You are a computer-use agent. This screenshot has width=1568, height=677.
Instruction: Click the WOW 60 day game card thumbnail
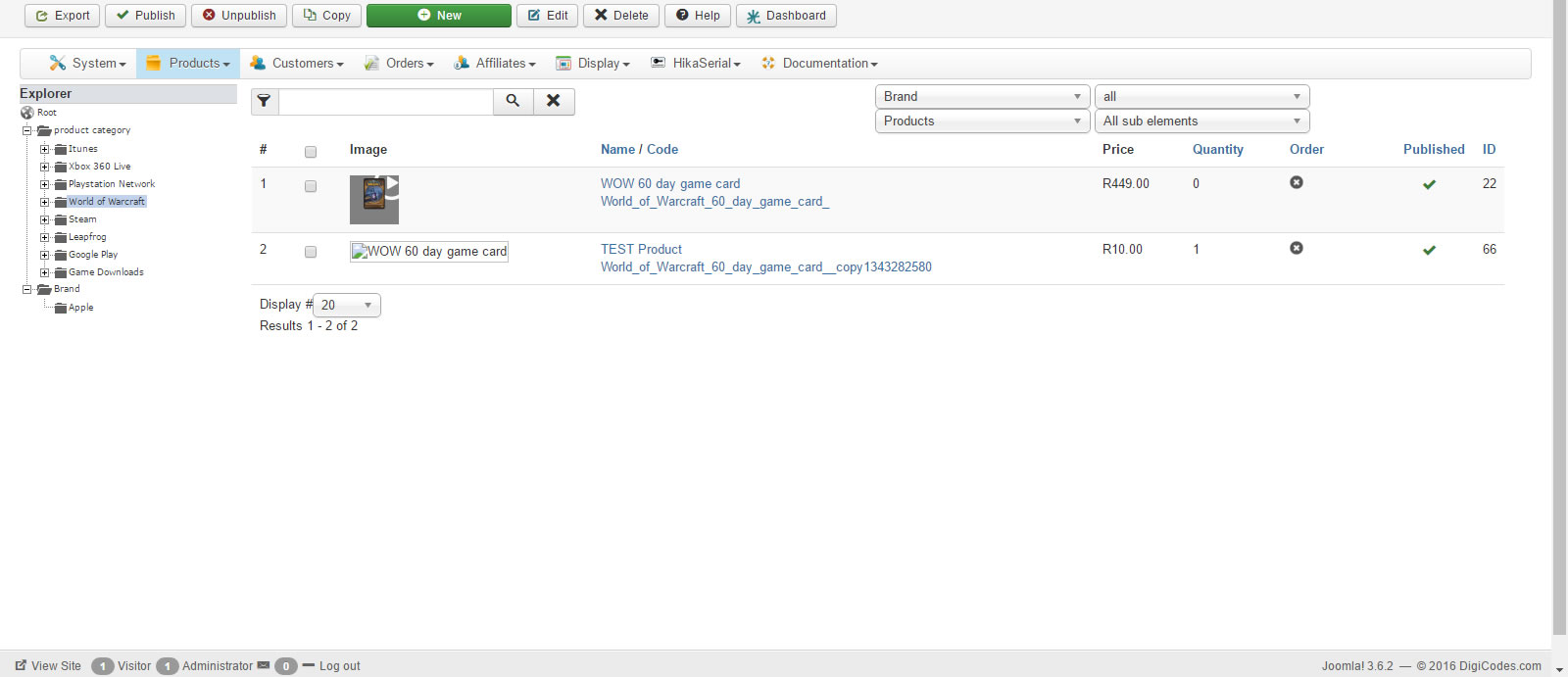374,200
